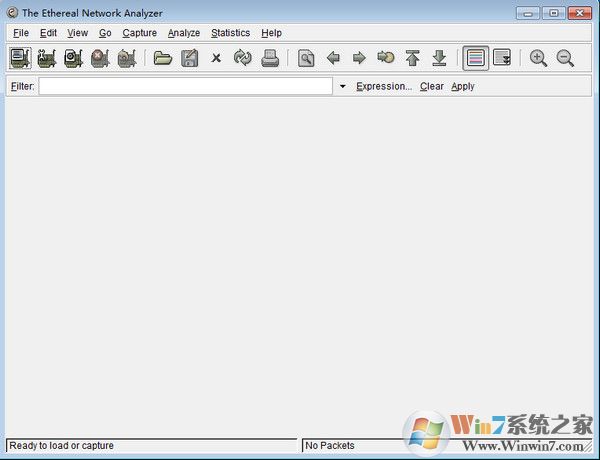Viewport: 600px width, 460px height.
Task: Open the filter Expression dialog
Action: pos(384,86)
